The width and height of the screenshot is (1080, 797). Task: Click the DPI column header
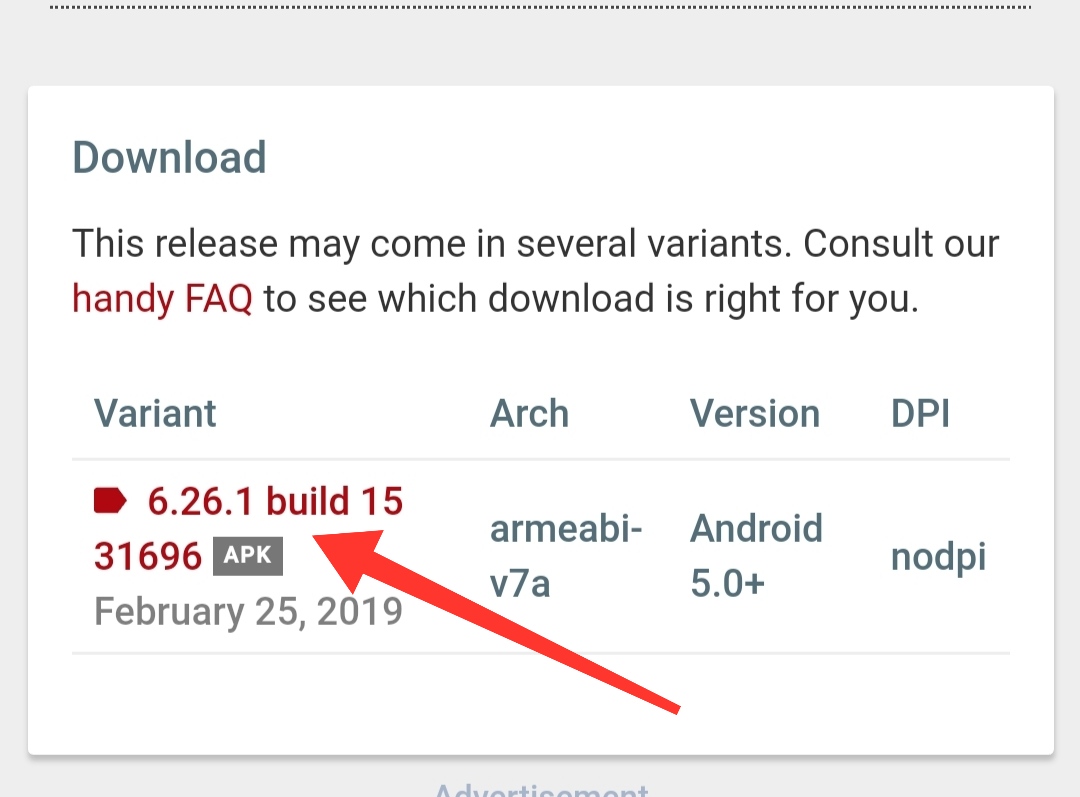[x=920, y=414]
